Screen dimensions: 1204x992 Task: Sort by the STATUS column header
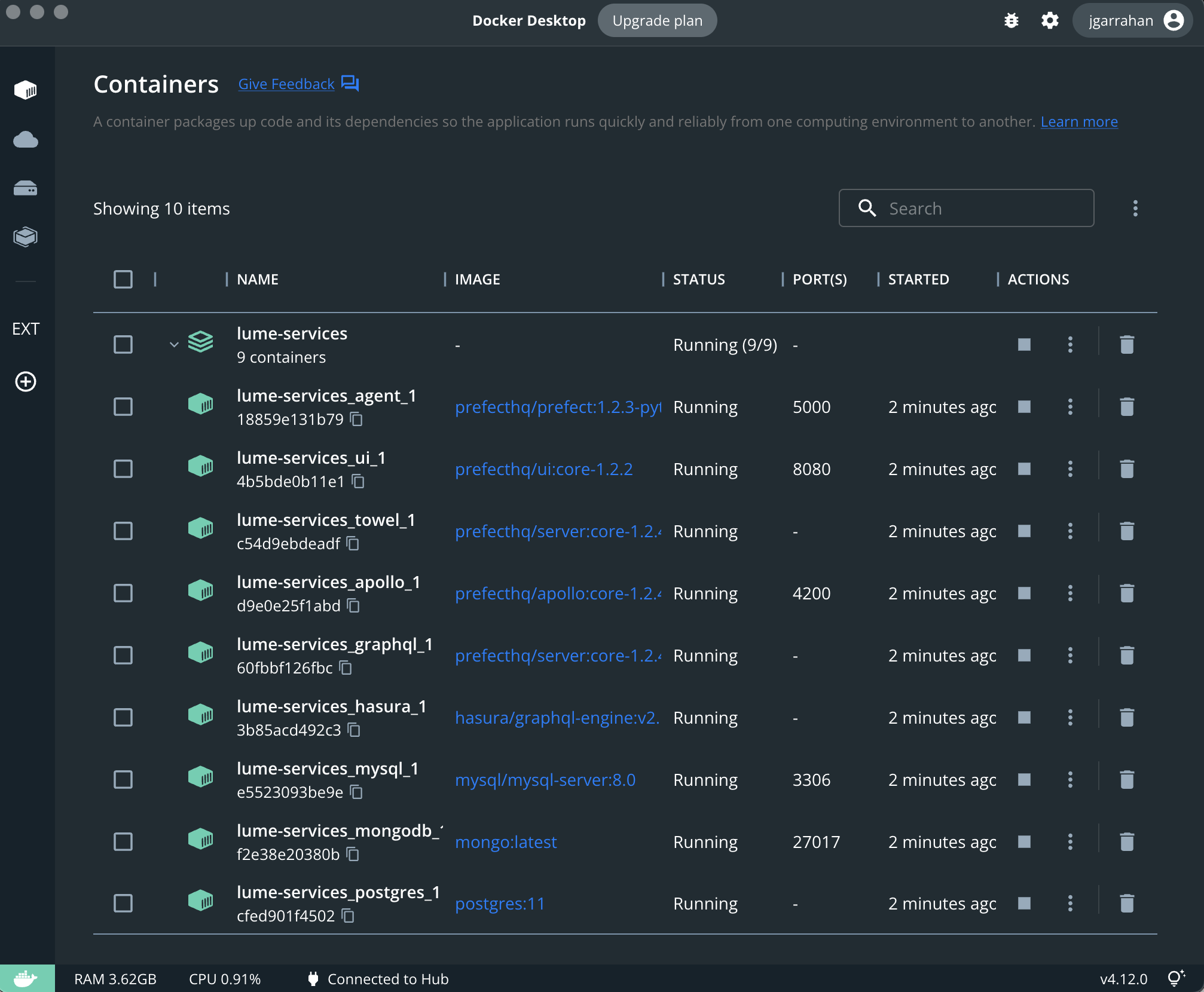699,279
